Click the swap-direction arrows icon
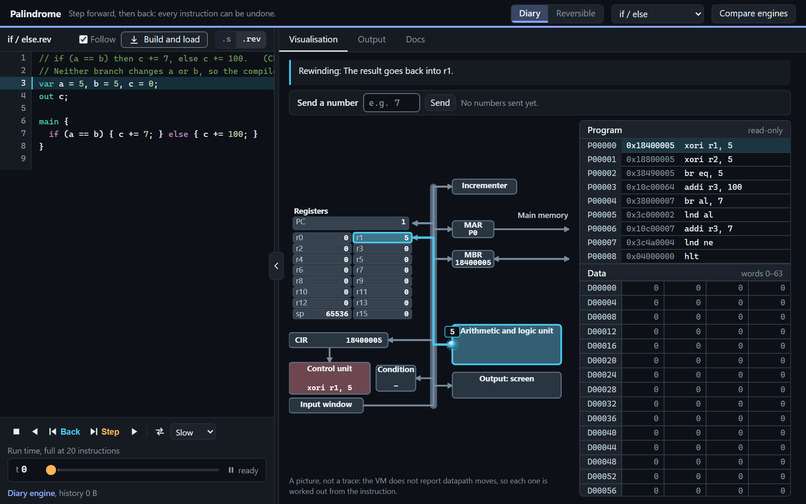This screenshot has width=806, height=504. point(160,431)
